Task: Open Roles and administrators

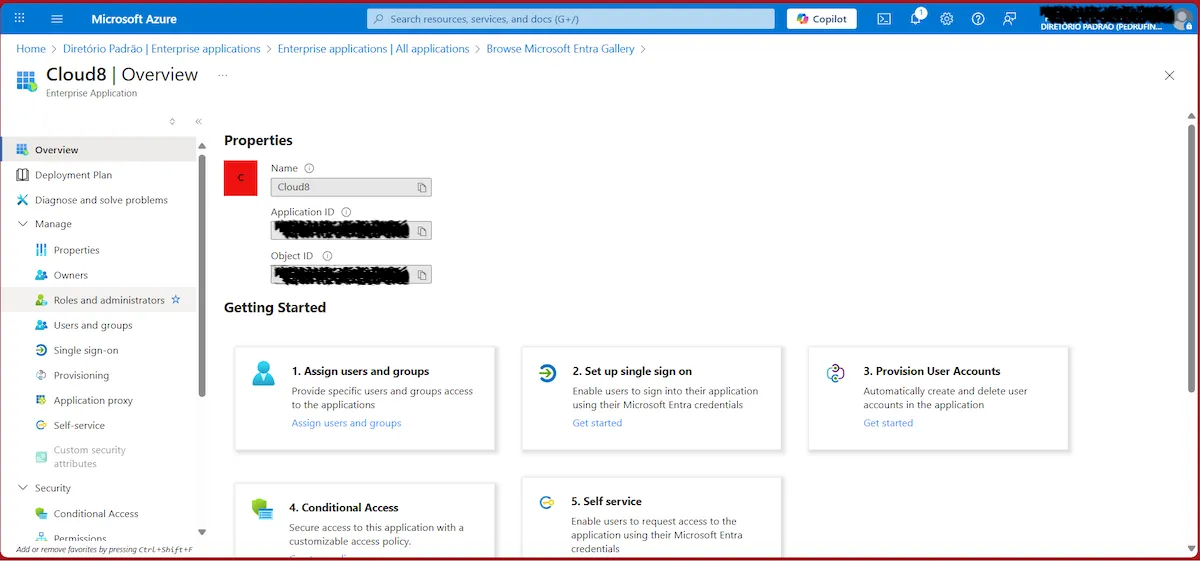Action: point(109,300)
